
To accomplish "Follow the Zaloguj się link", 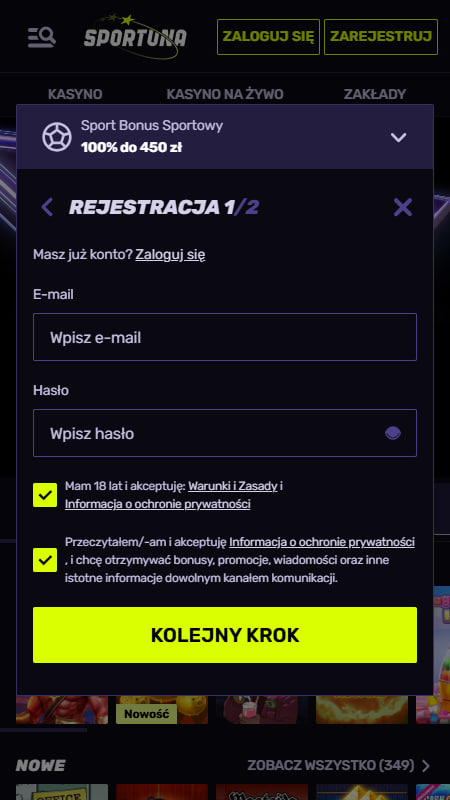I will [170, 255].
